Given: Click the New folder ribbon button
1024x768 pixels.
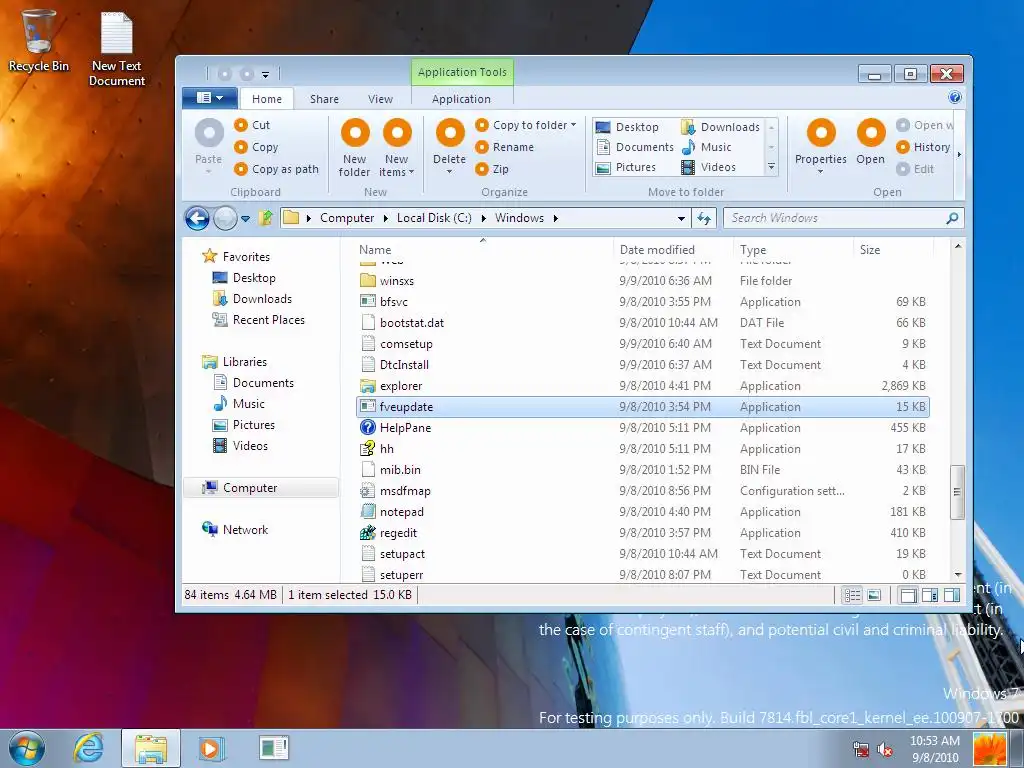Looking at the screenshot, I should pos(355,148).
